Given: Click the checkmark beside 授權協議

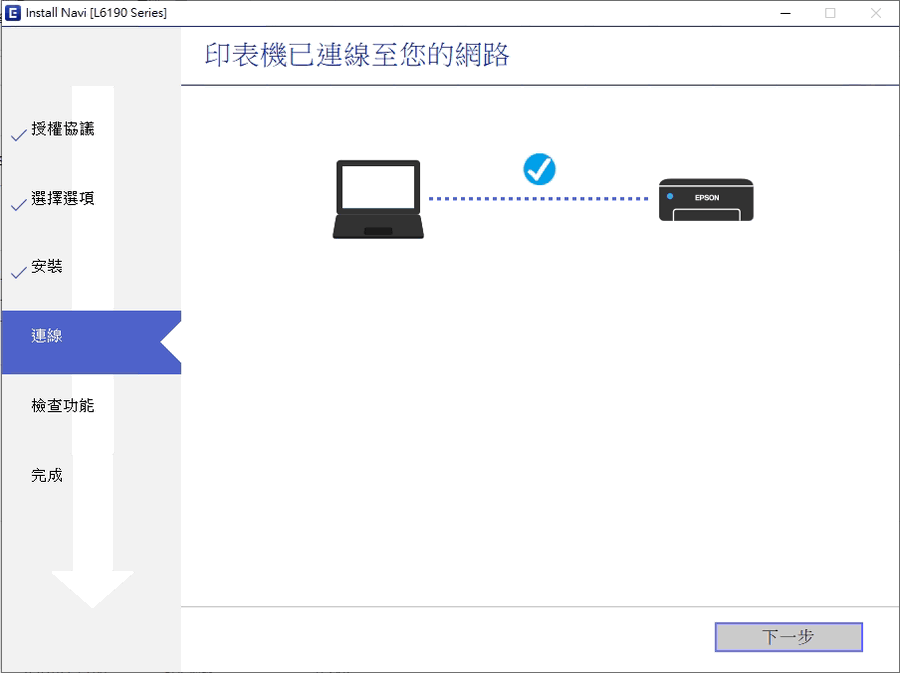Looking at the screenshot, I should tap(18, 135).
